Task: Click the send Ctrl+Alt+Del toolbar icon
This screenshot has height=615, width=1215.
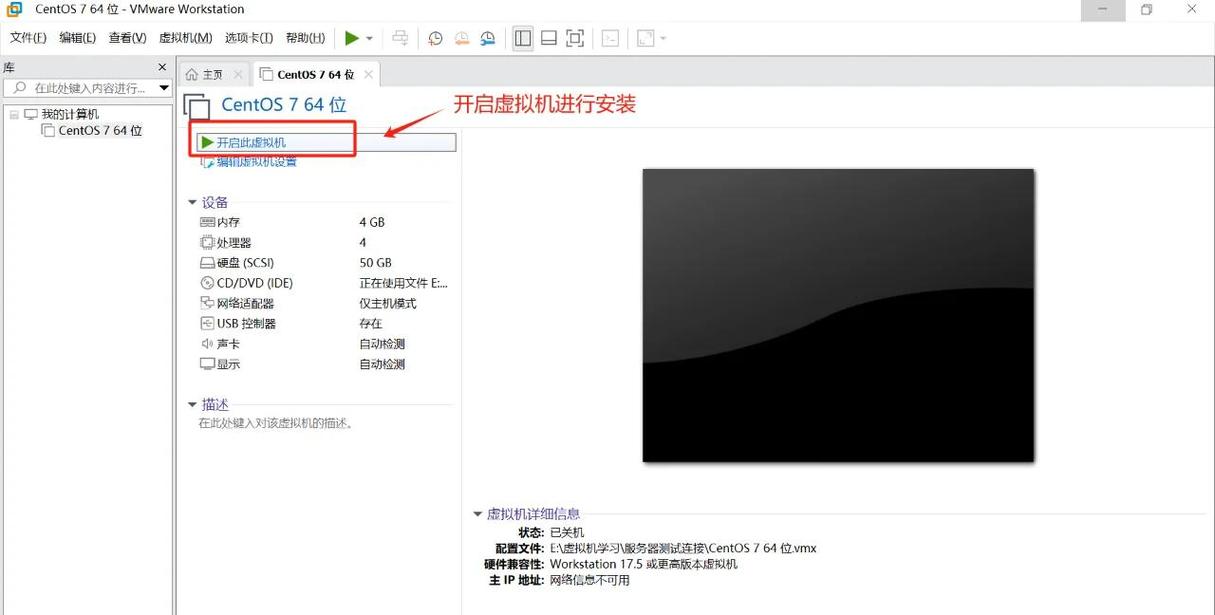Action: [x=400, y=38]
